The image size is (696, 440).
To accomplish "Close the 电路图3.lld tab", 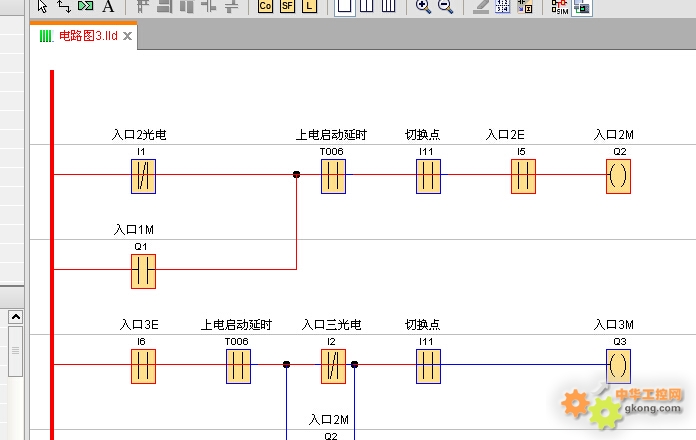I will [x=127, y=36].
